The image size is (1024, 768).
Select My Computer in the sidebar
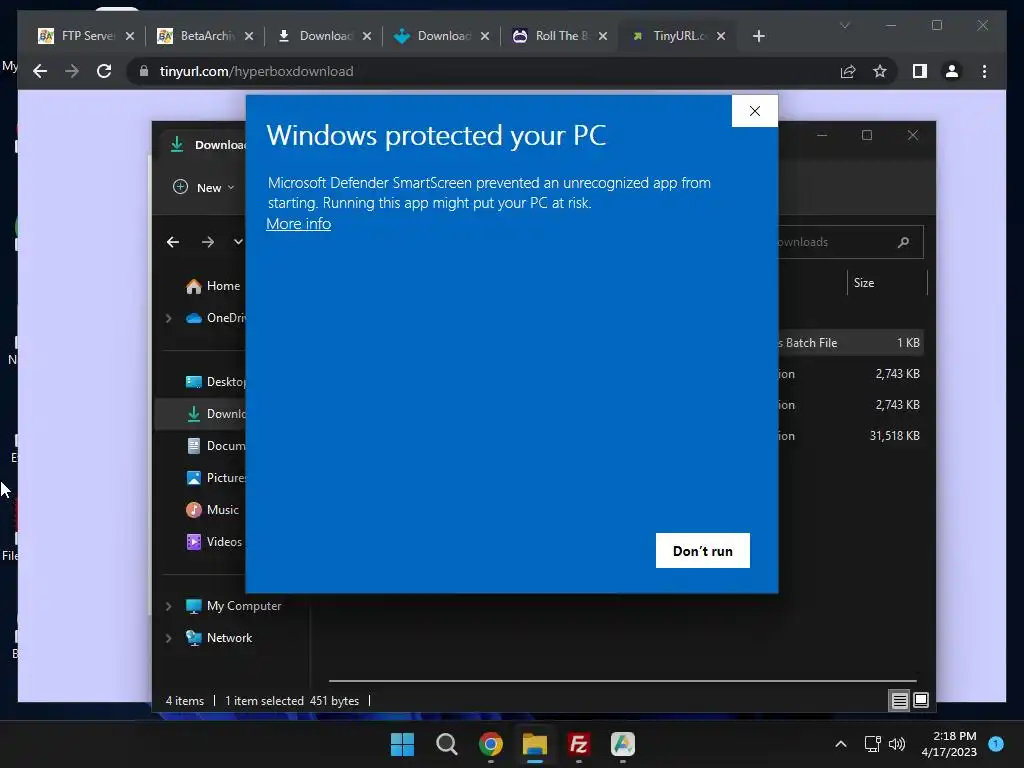tap(233, 605)
